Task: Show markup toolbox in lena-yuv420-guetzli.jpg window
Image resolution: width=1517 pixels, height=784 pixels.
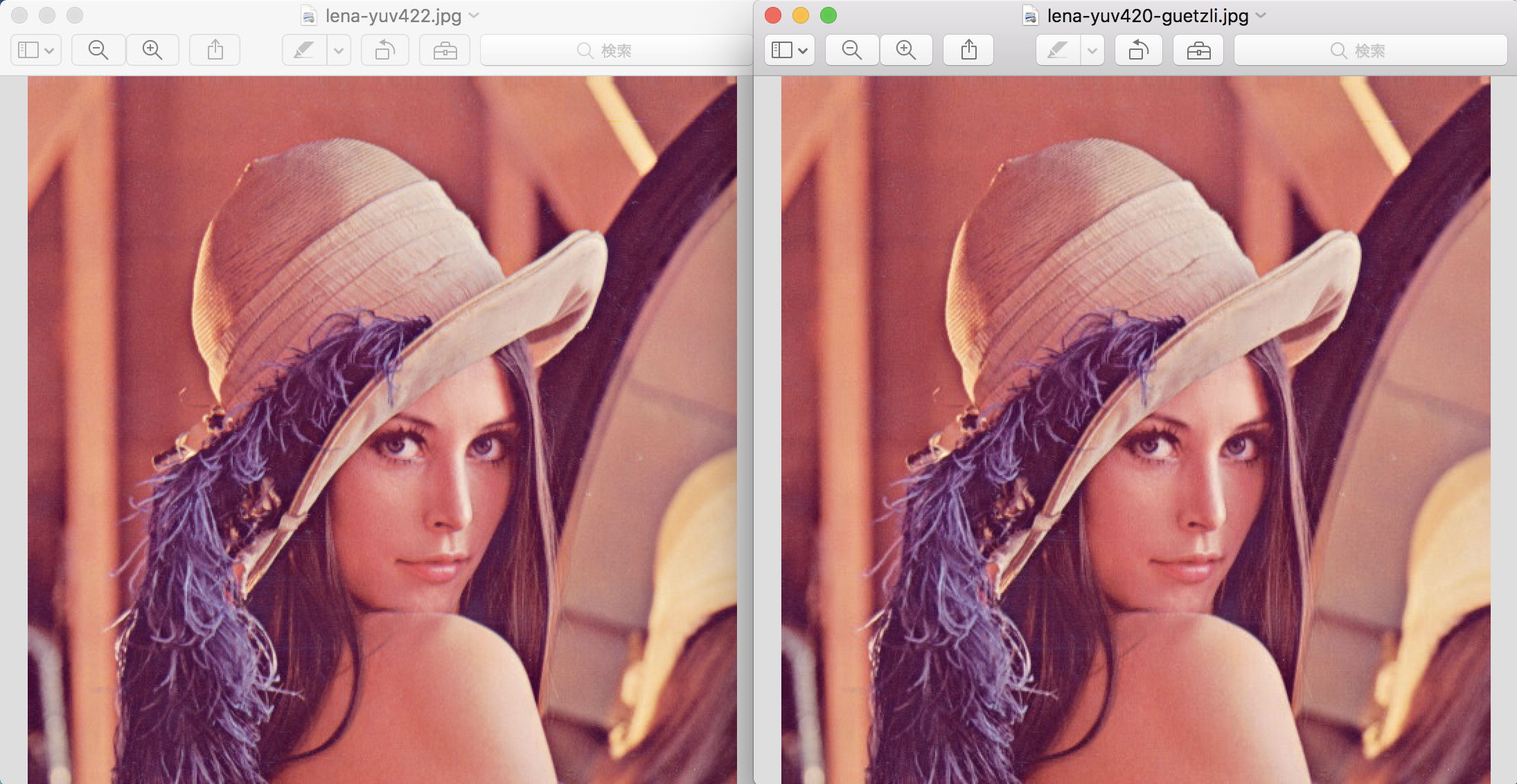Action: coord(1198,50)
